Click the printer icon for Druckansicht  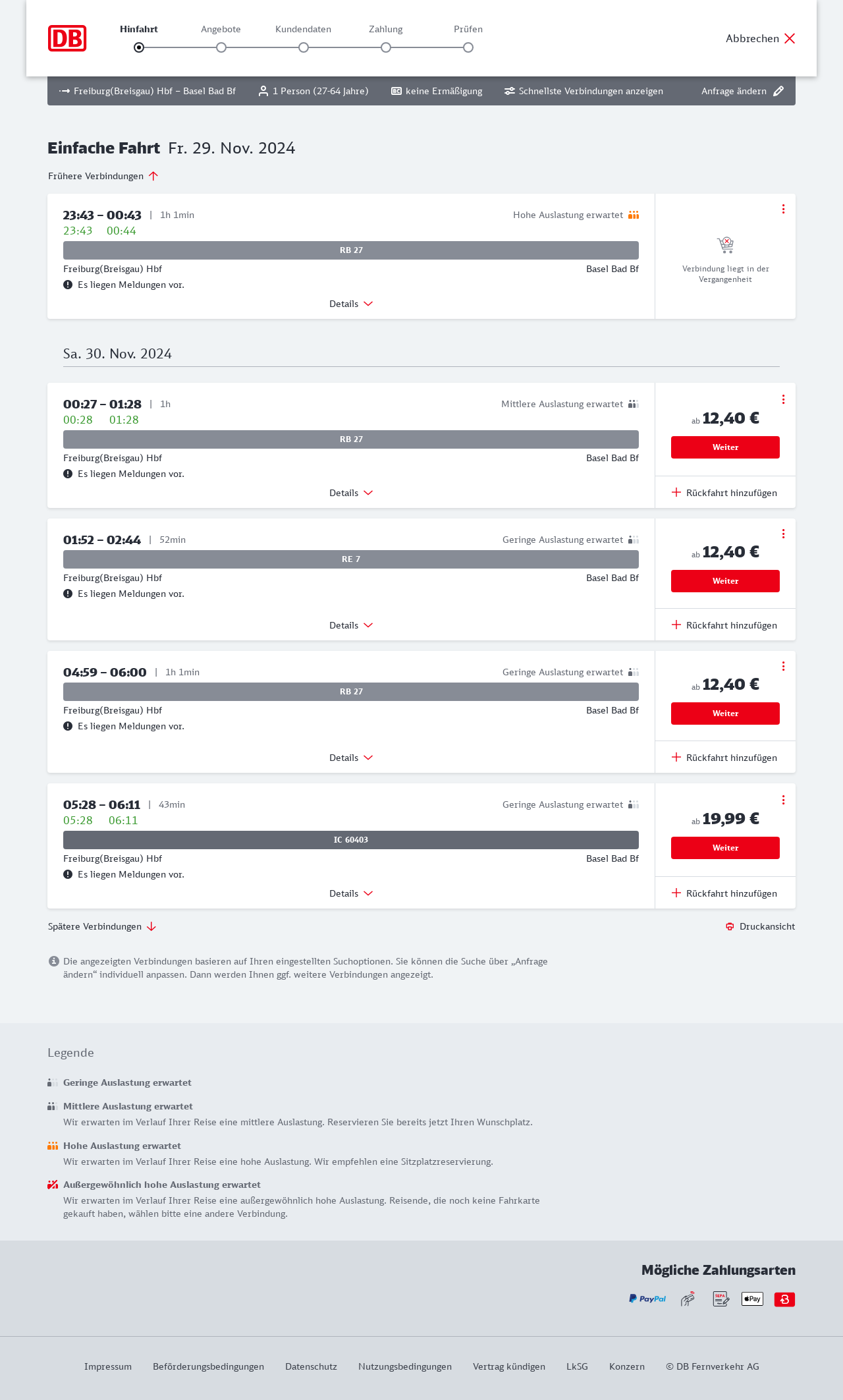click(x=730, y=926)
